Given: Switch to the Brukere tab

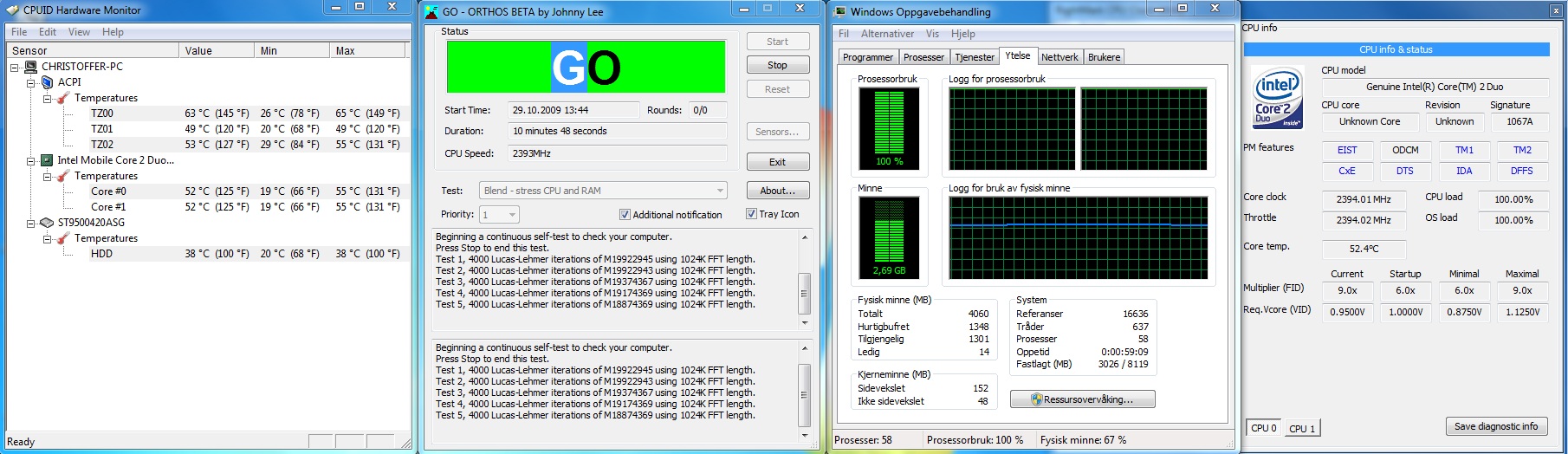Looking at the screenshot, I should [x=1104, y=57].
